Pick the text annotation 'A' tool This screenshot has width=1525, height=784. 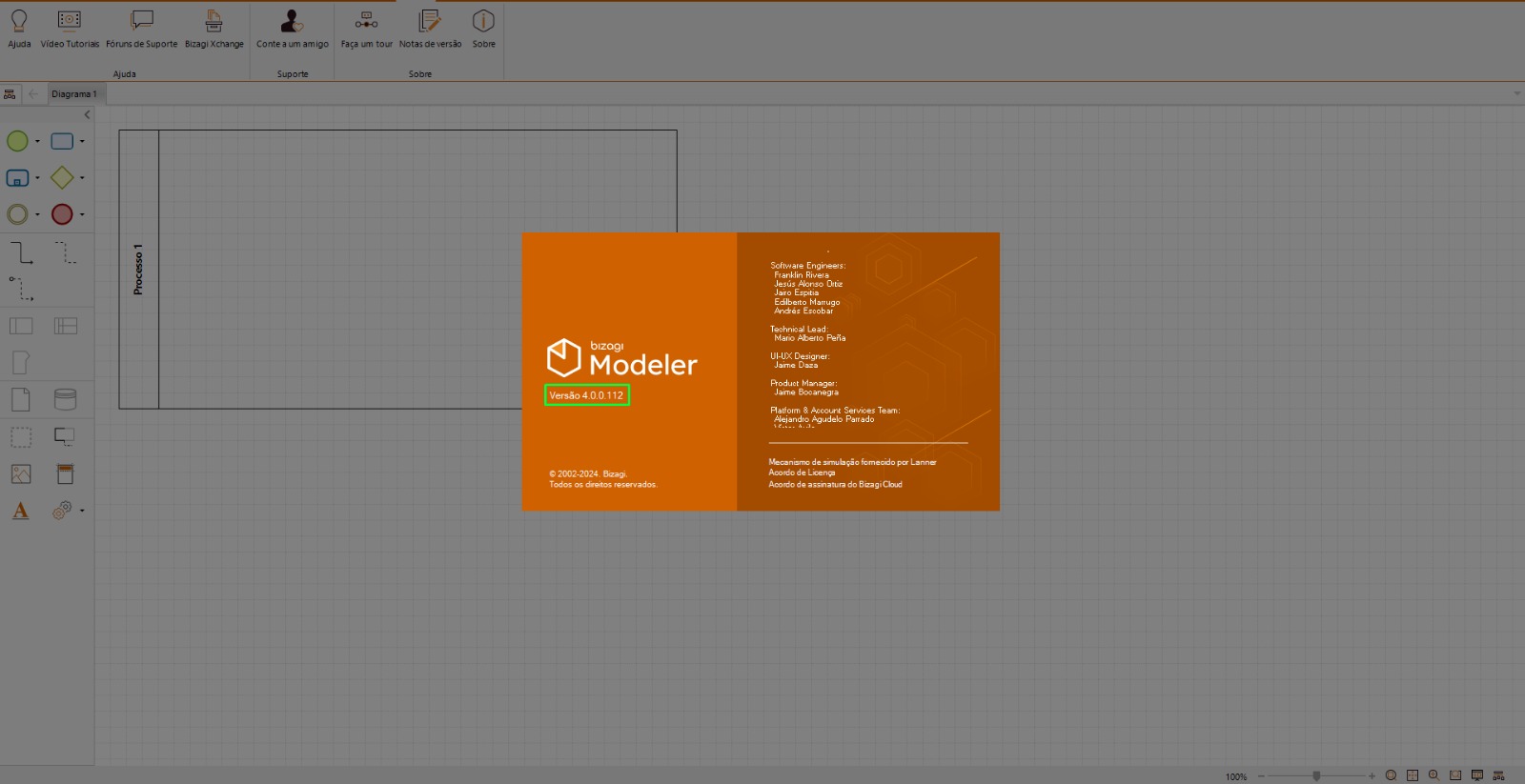20,512
